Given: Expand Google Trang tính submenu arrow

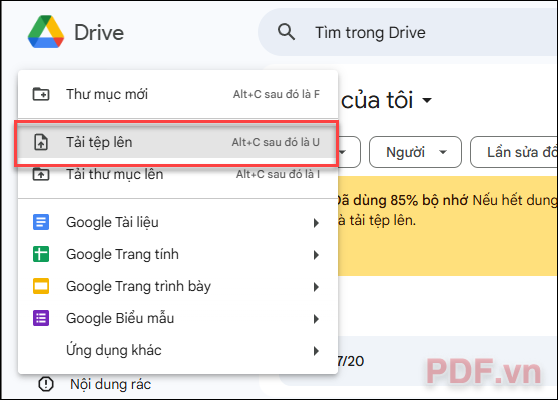Looking at the screenshot, I should [316, 255].
